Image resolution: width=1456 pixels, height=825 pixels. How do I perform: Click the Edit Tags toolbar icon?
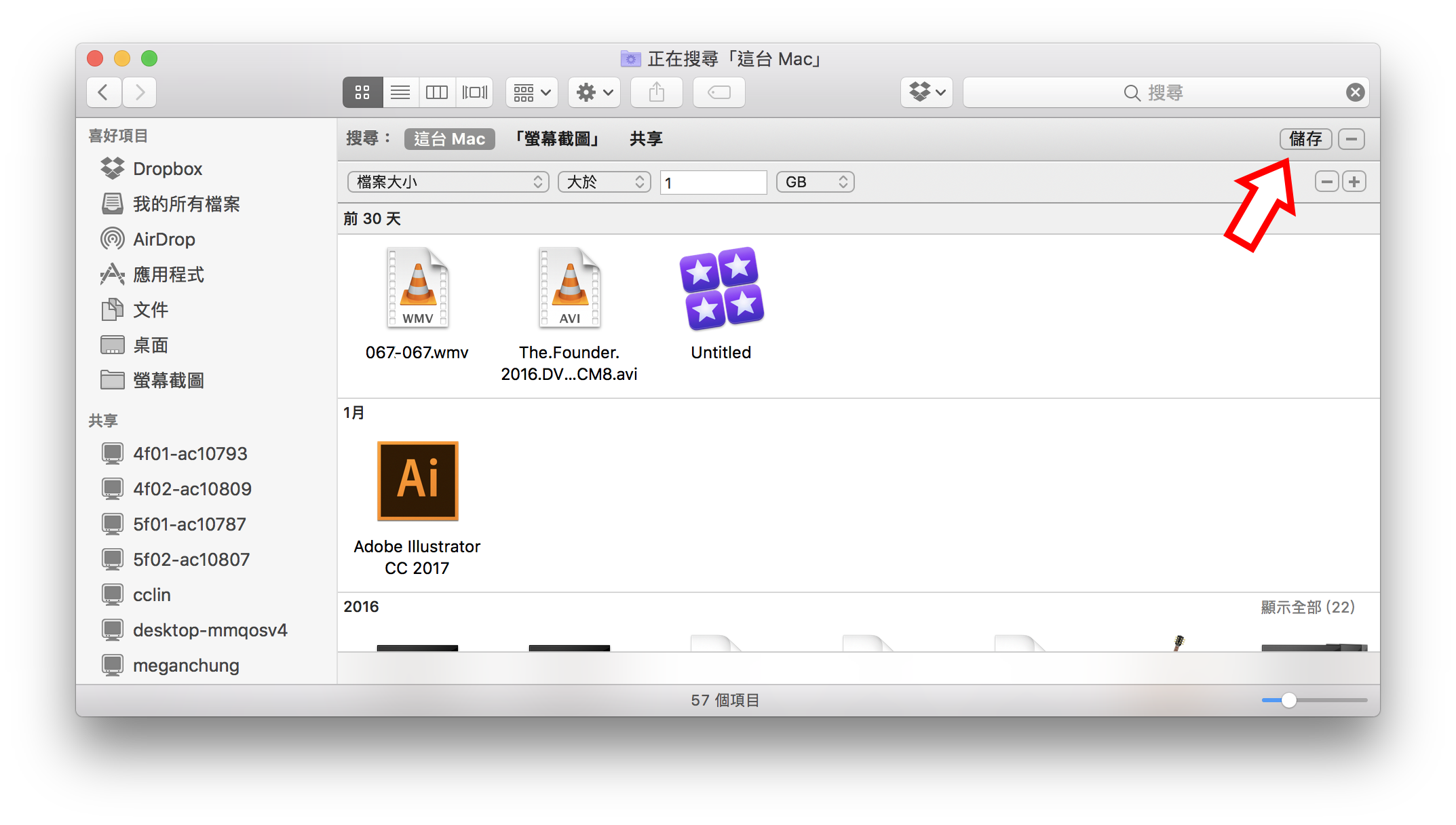[x=719, y=92]
